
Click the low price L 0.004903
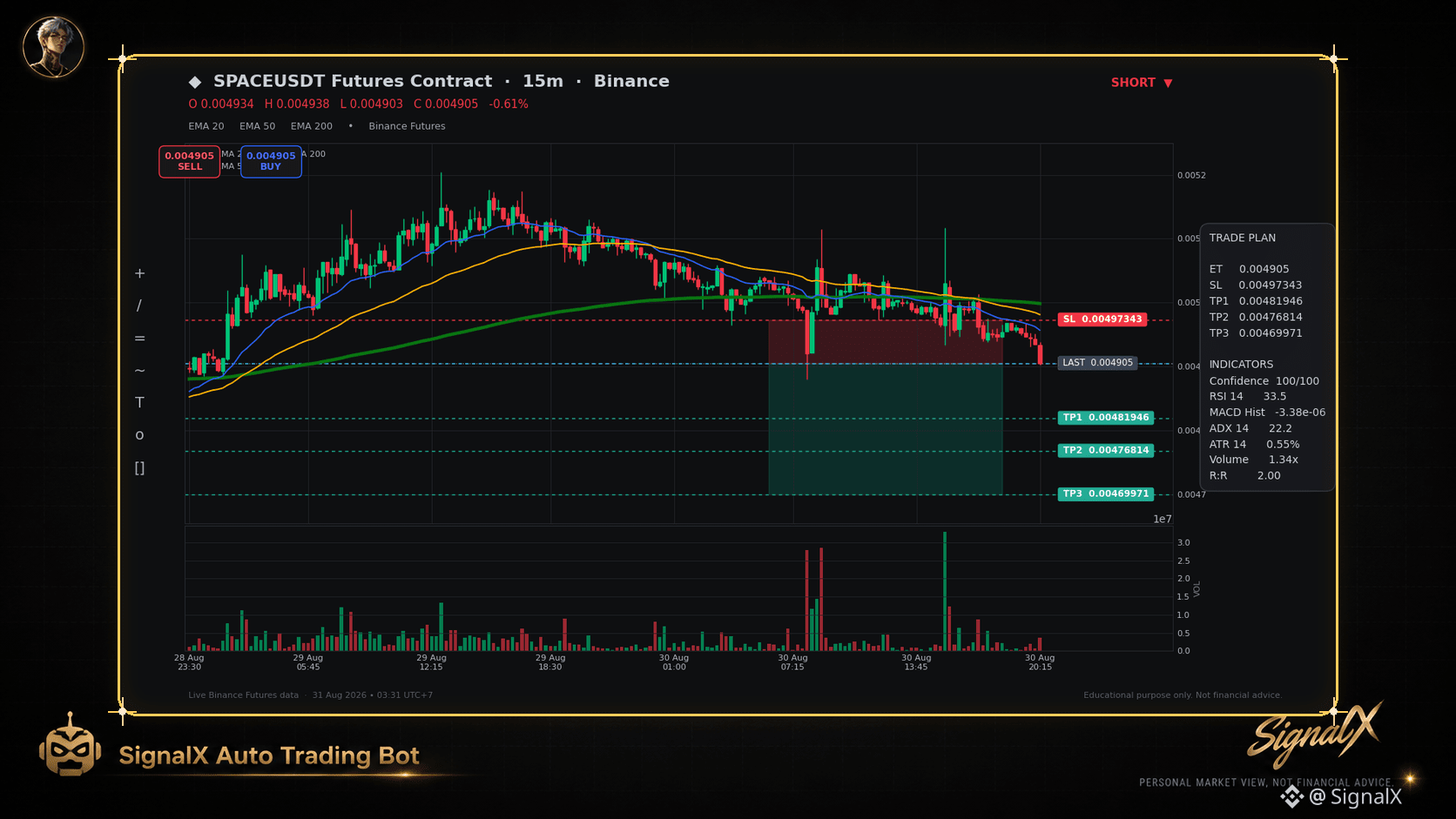click(x=372, y=104)
